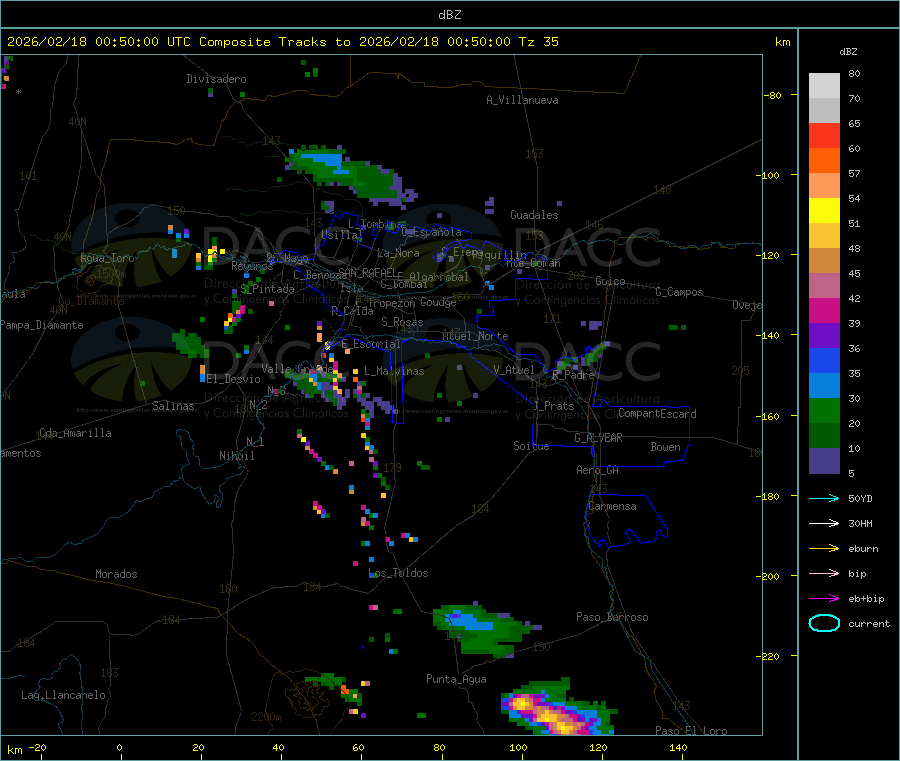Click the Guadales location label
Screen dimensions: 900x761
[534, 215]
